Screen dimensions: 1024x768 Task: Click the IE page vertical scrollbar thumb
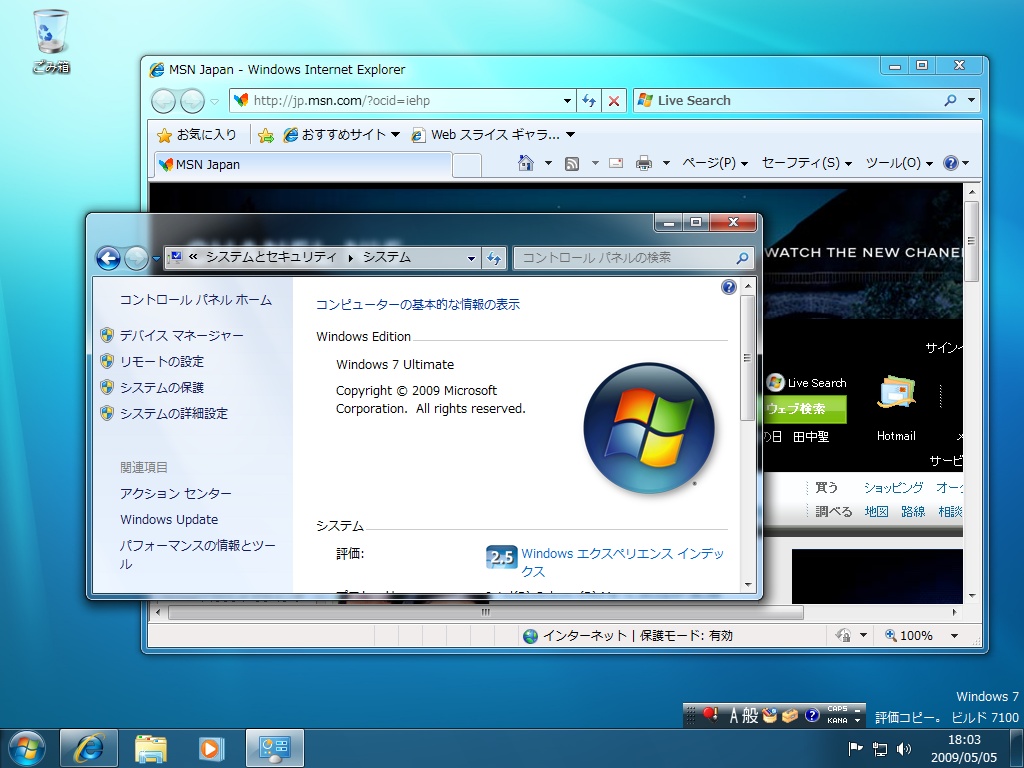point(971,241)
